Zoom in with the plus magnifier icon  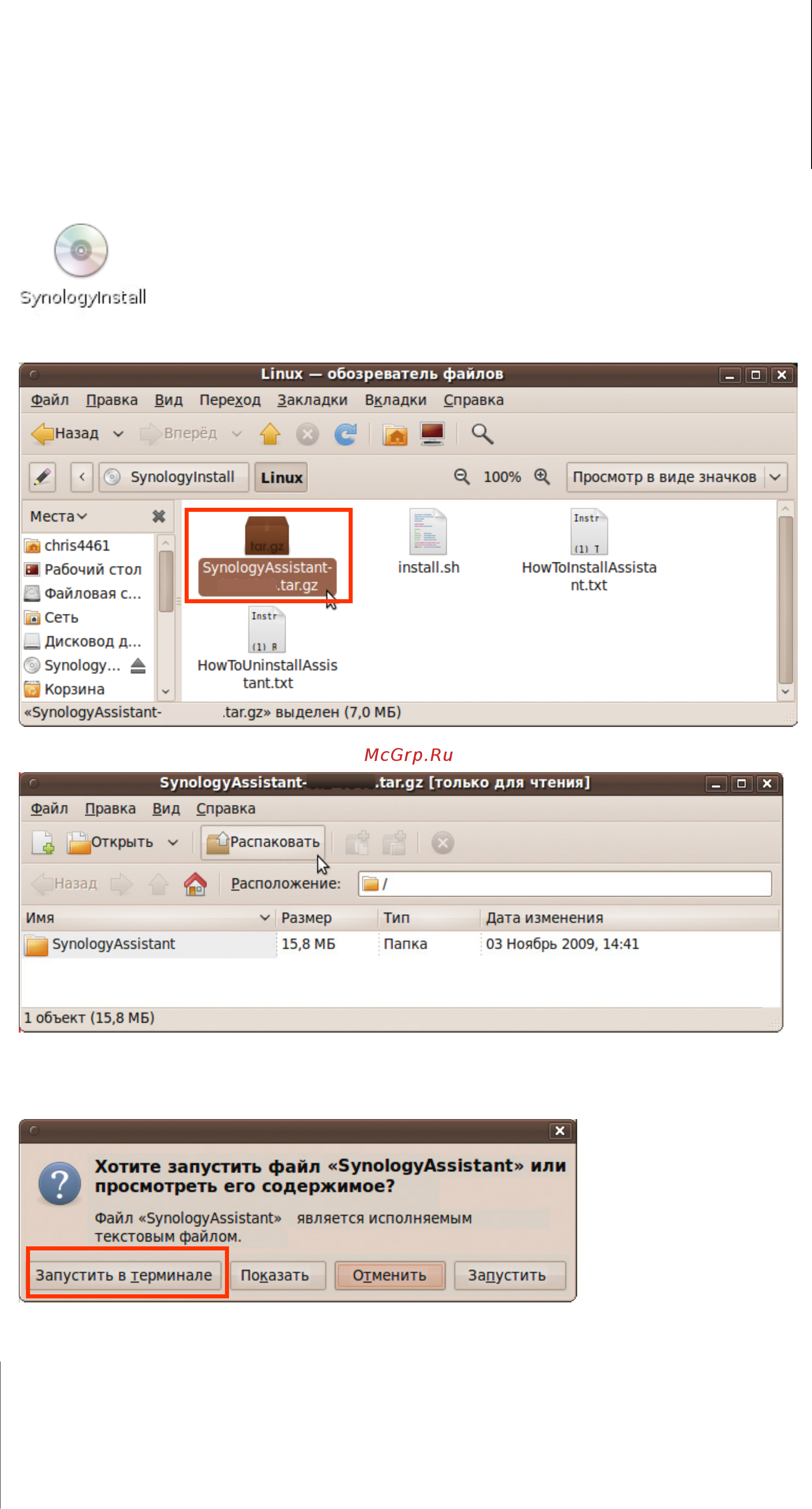pos(542,477)
